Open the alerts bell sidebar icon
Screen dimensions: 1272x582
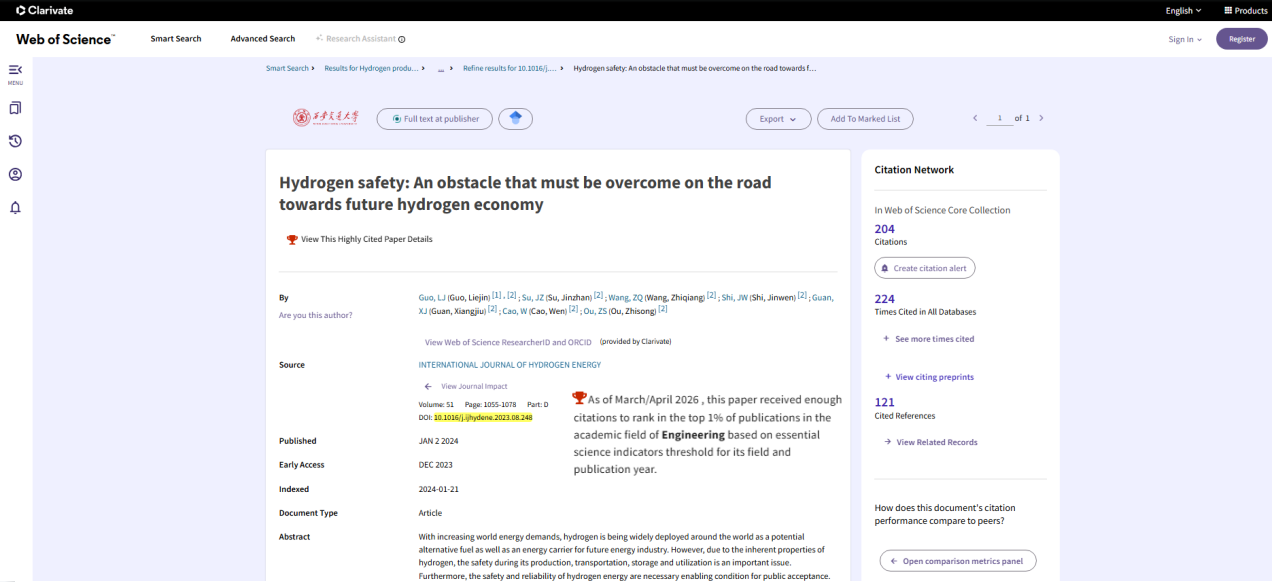tap(15, 208)
